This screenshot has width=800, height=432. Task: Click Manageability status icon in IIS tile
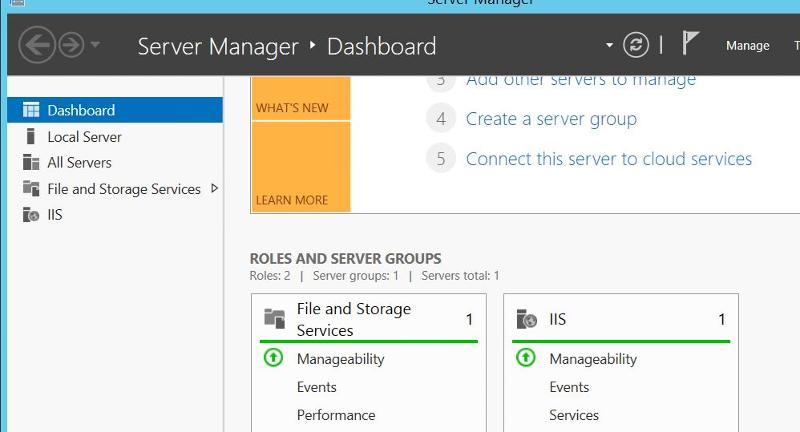(526, 358)
